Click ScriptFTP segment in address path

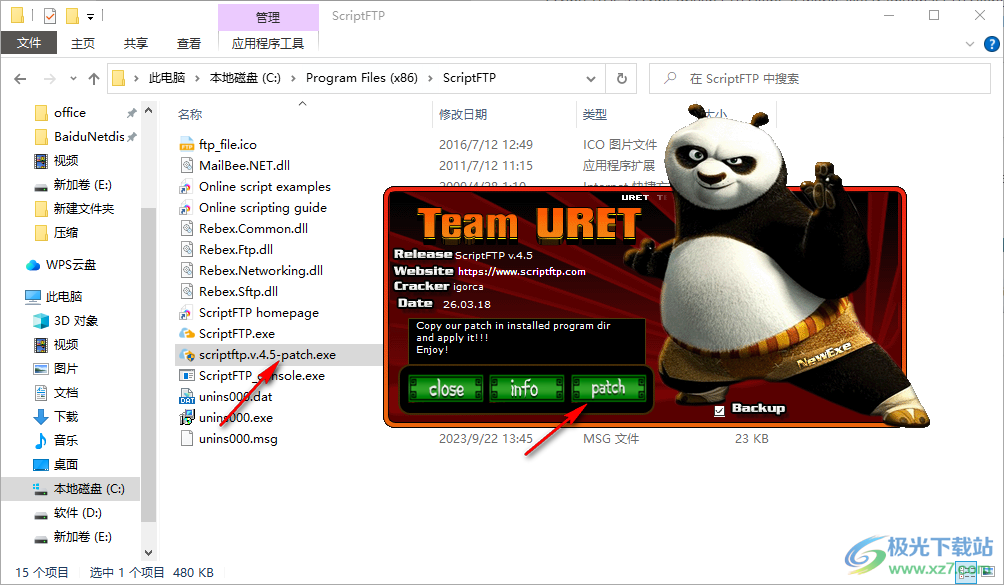469,78
